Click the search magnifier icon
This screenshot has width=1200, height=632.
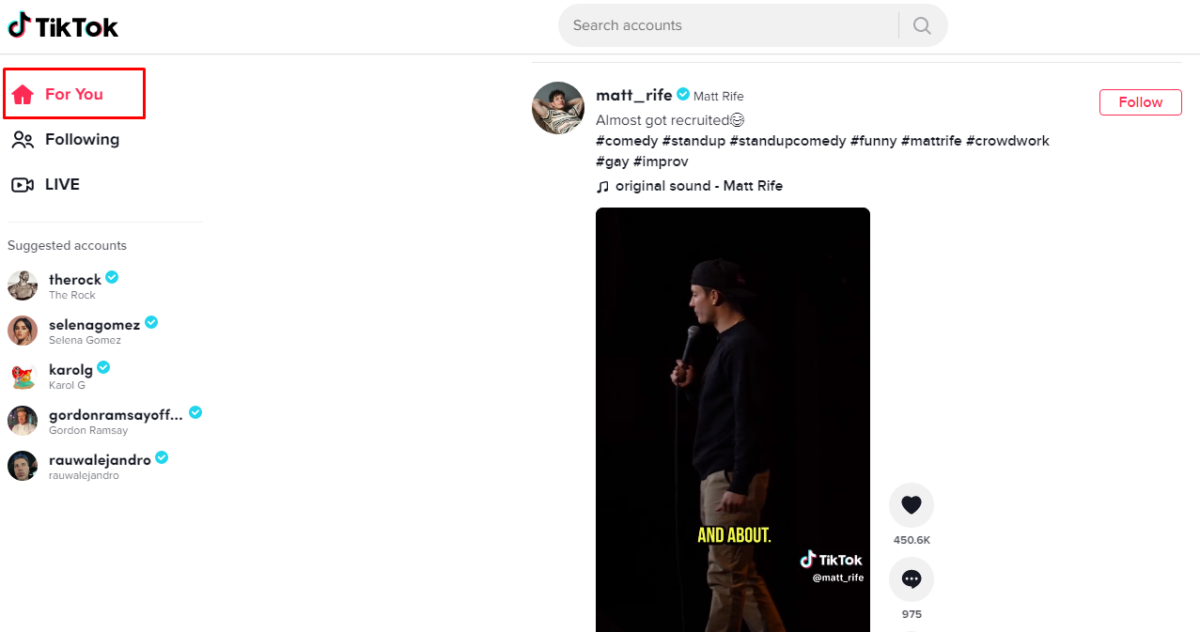click(922, 26)
